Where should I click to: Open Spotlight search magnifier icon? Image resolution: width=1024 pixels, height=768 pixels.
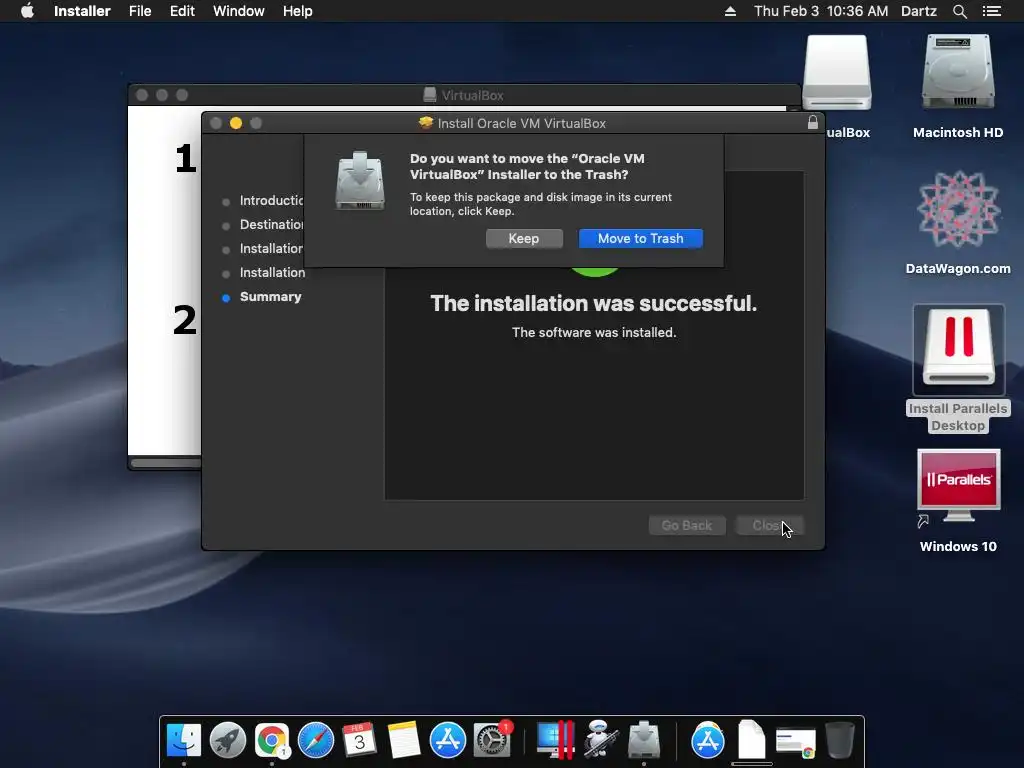point(959,11)
